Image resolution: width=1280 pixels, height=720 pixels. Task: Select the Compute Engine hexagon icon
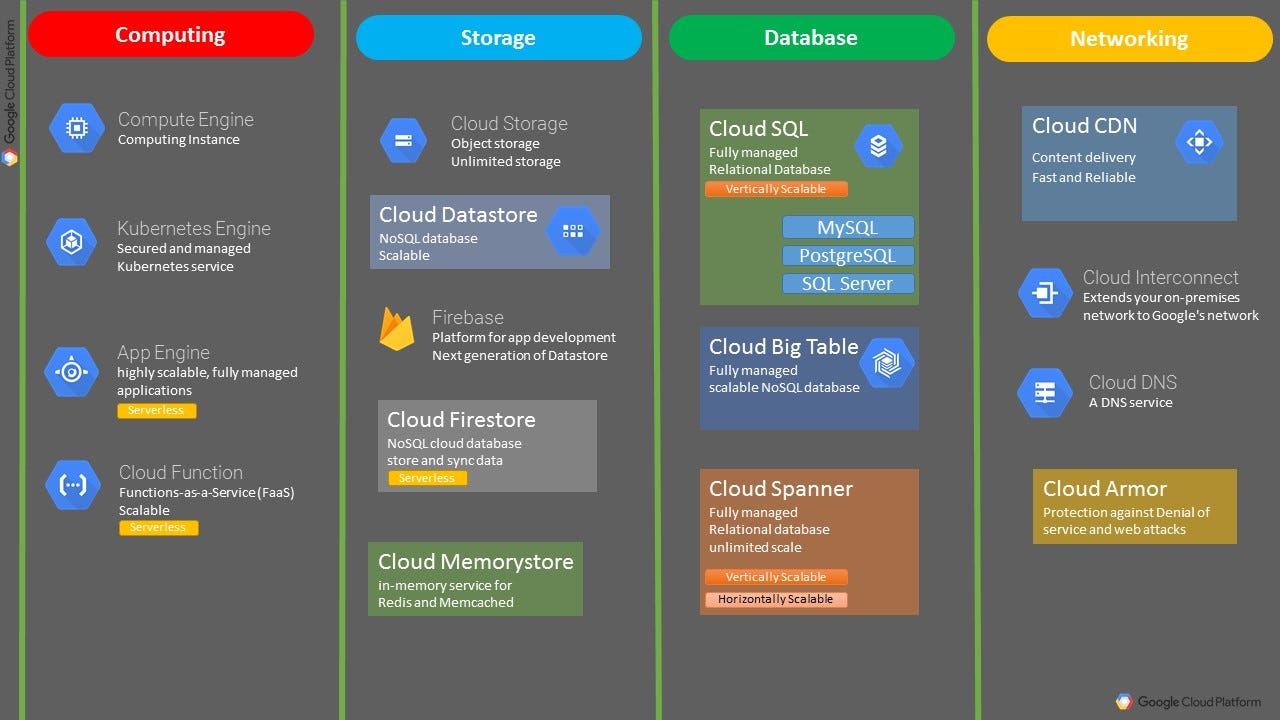tap(76, 128)
